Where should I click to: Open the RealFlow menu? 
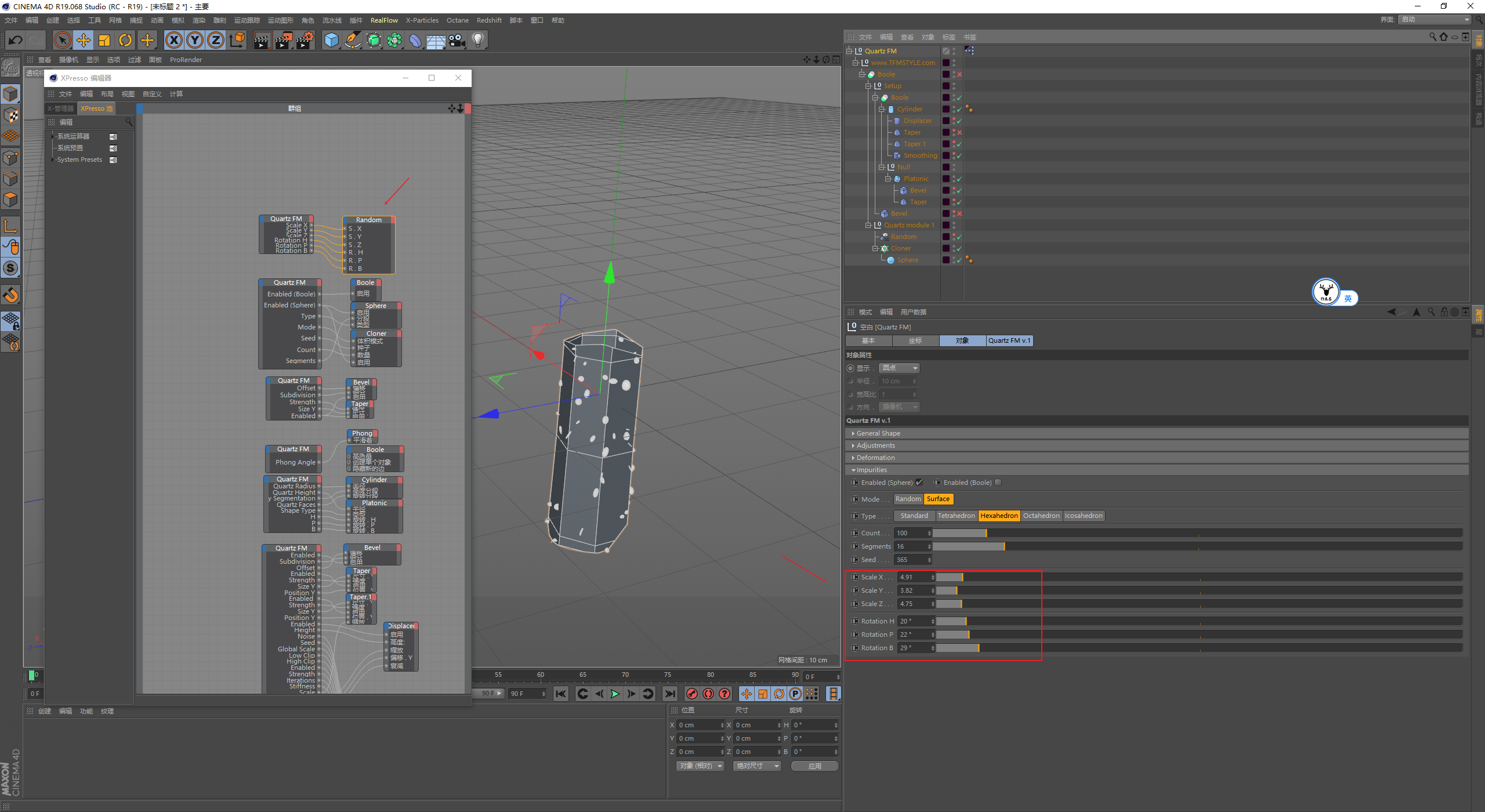pyautogui.click(x=384, y=20)
